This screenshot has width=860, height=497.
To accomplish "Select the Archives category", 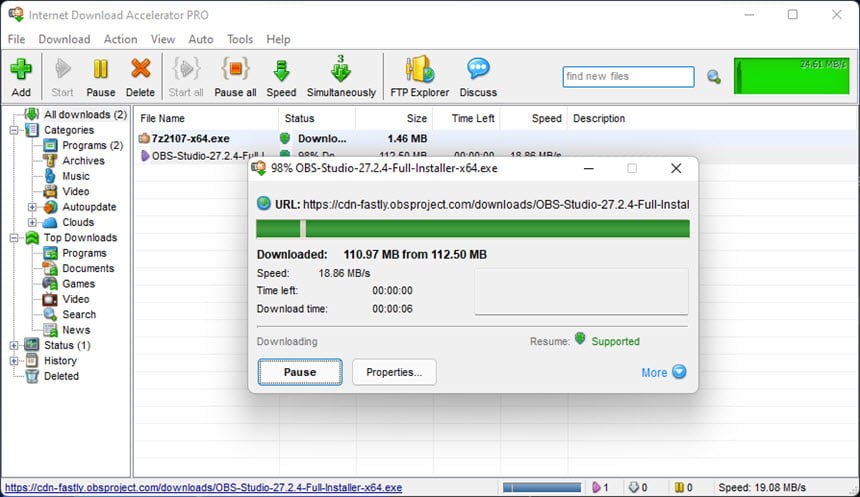I will [83, 161].
